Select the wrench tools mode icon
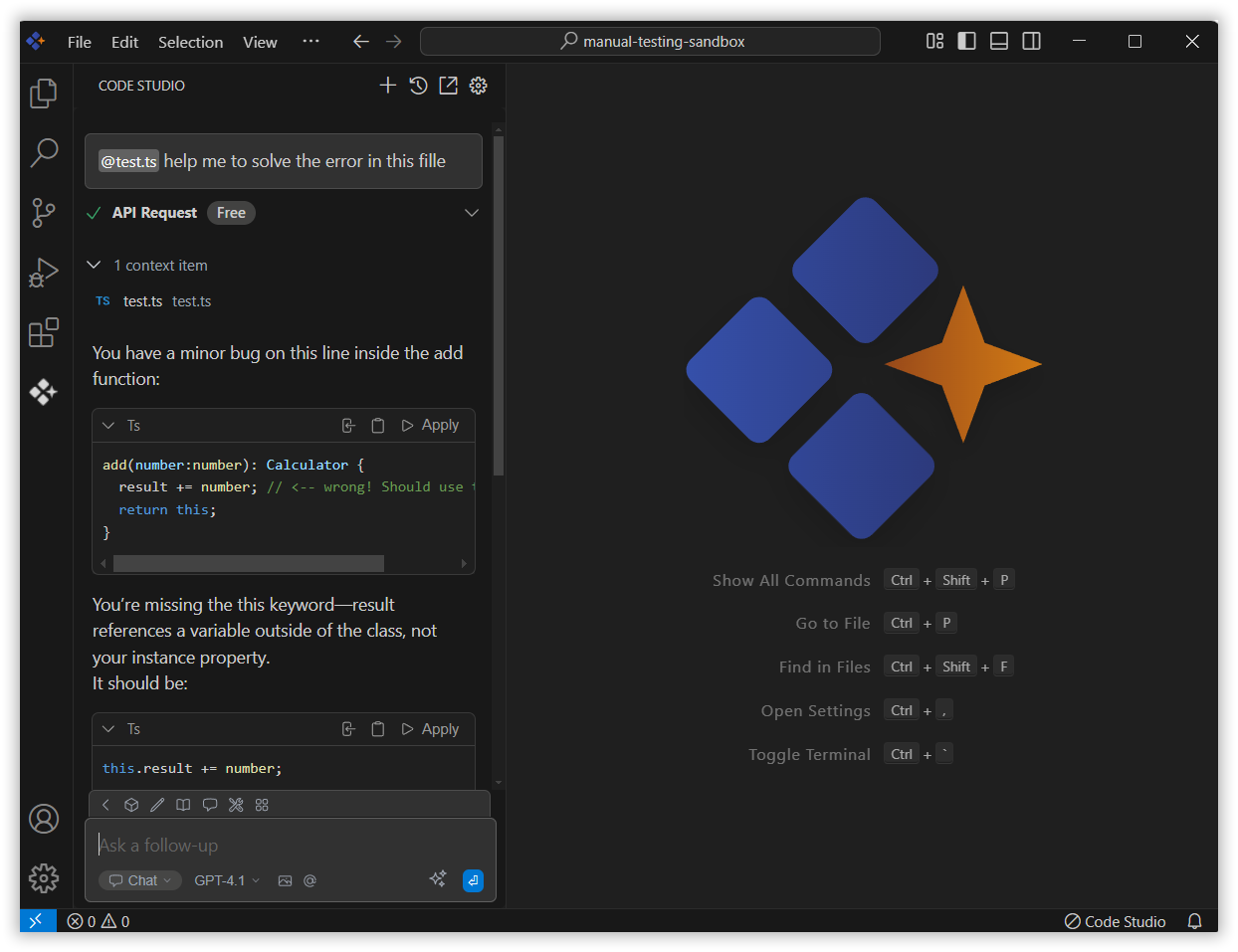The height and width of the screenshot is (952, 1238). pyautogui.click(x=236, y=805)
